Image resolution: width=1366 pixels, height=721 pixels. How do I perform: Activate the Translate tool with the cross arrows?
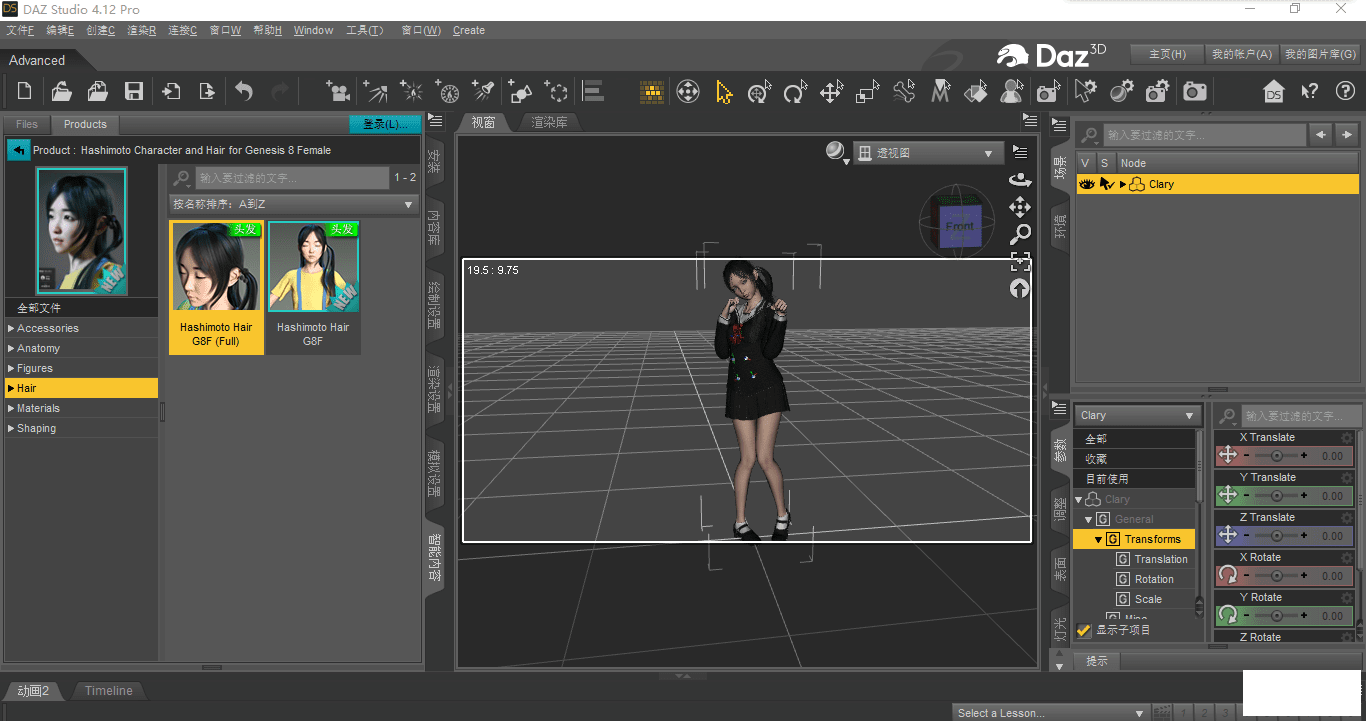point(831,93)
